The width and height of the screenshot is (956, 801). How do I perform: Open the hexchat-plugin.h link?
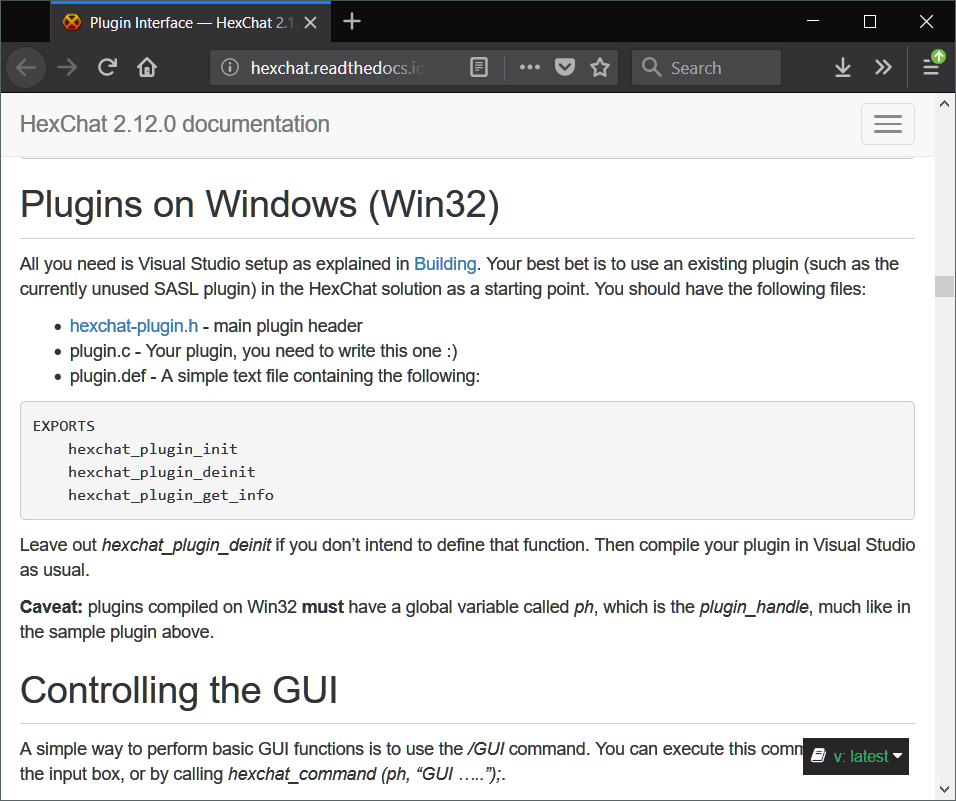(134, 326)
